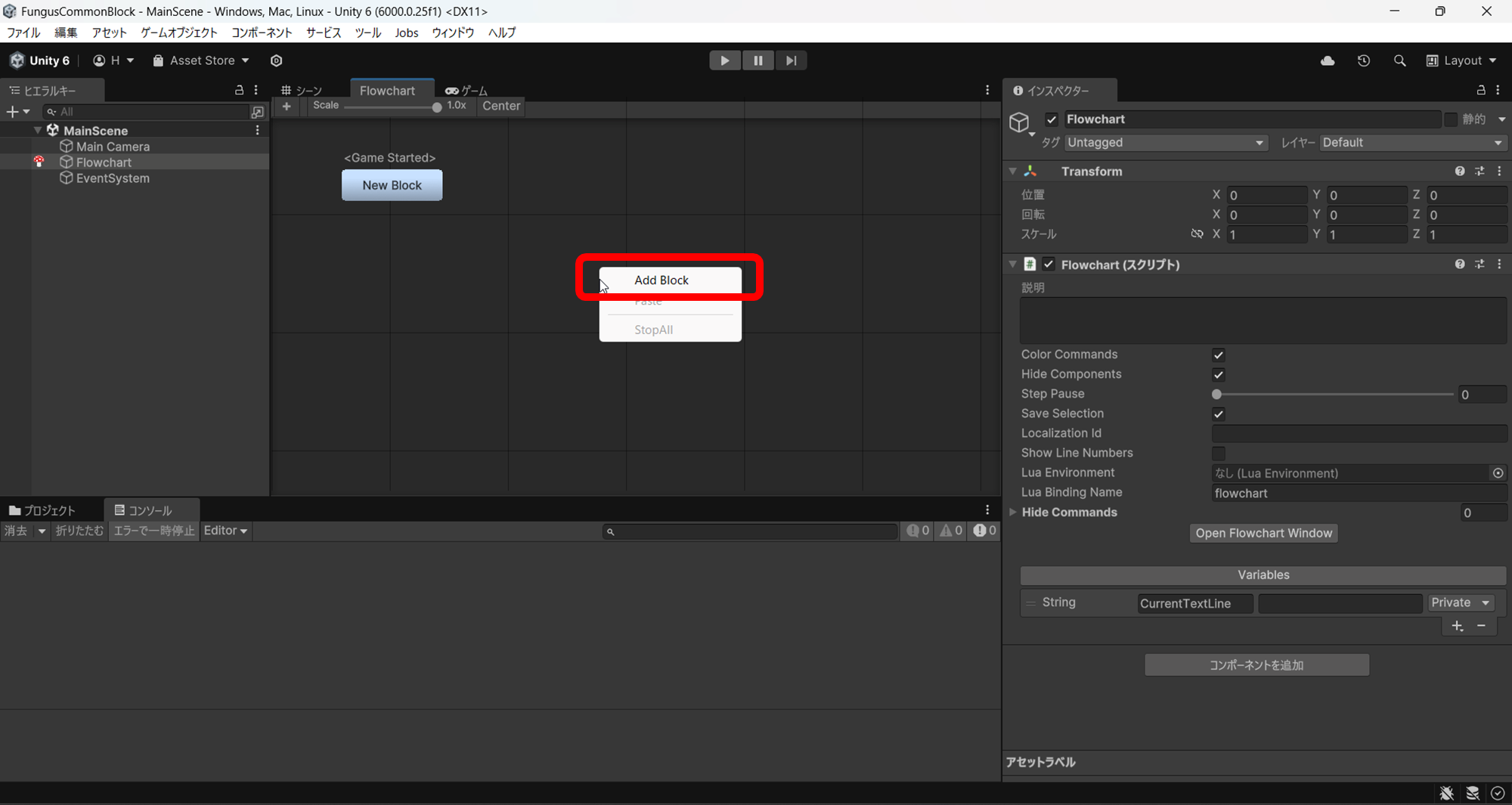Click the CurrentTextLine variable name field
The image size is (1512, 805).
pos(1194,602)
